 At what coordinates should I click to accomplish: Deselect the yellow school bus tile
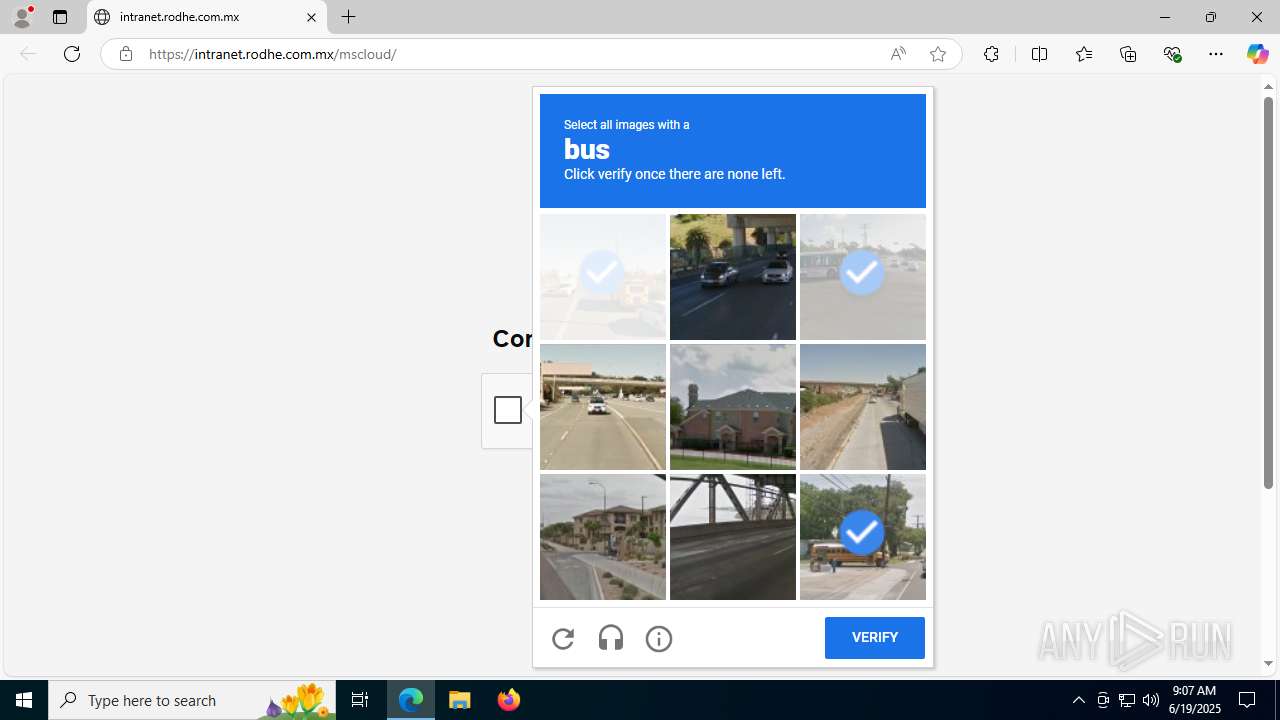[863, 537]
